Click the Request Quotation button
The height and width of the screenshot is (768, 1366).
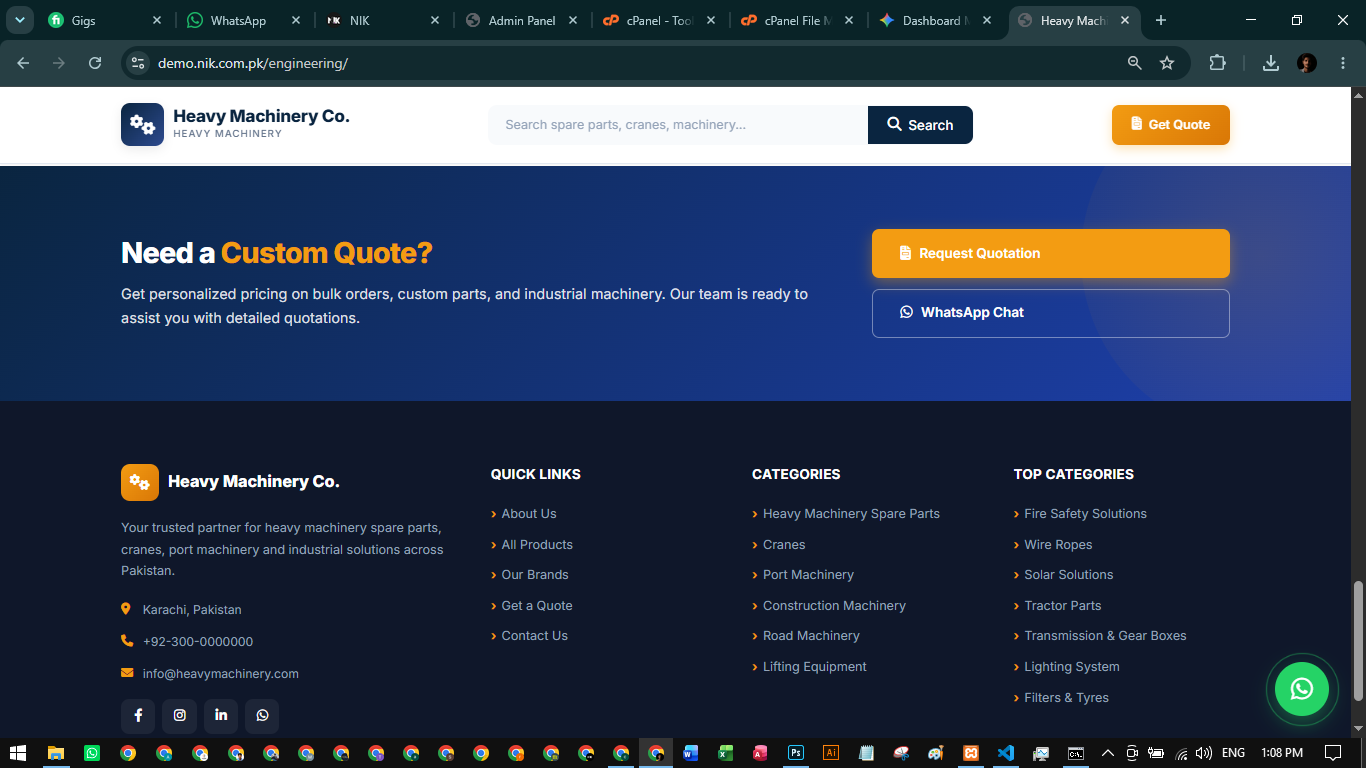[1051, 253]
